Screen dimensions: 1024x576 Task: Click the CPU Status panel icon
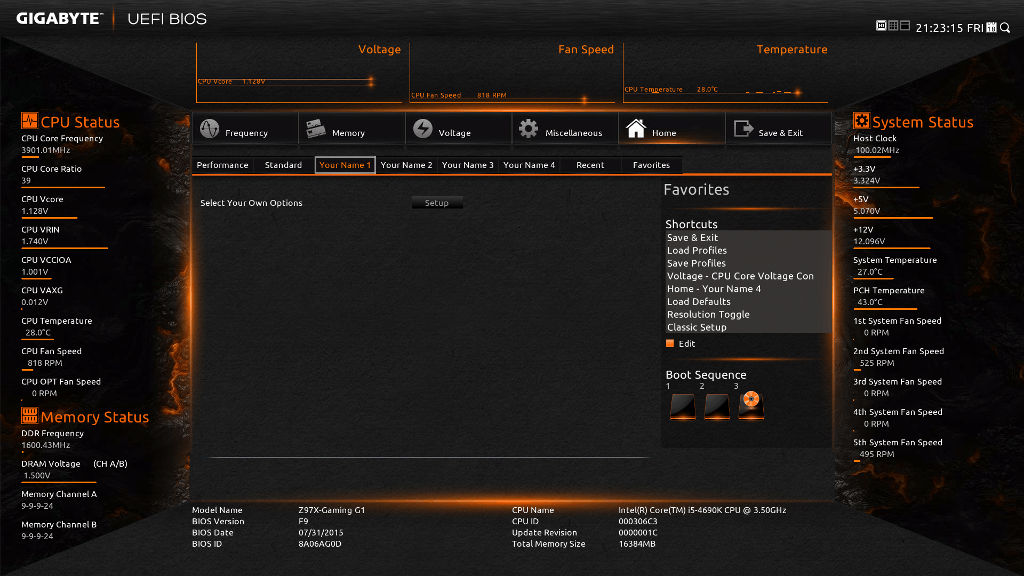click(29, 121)
